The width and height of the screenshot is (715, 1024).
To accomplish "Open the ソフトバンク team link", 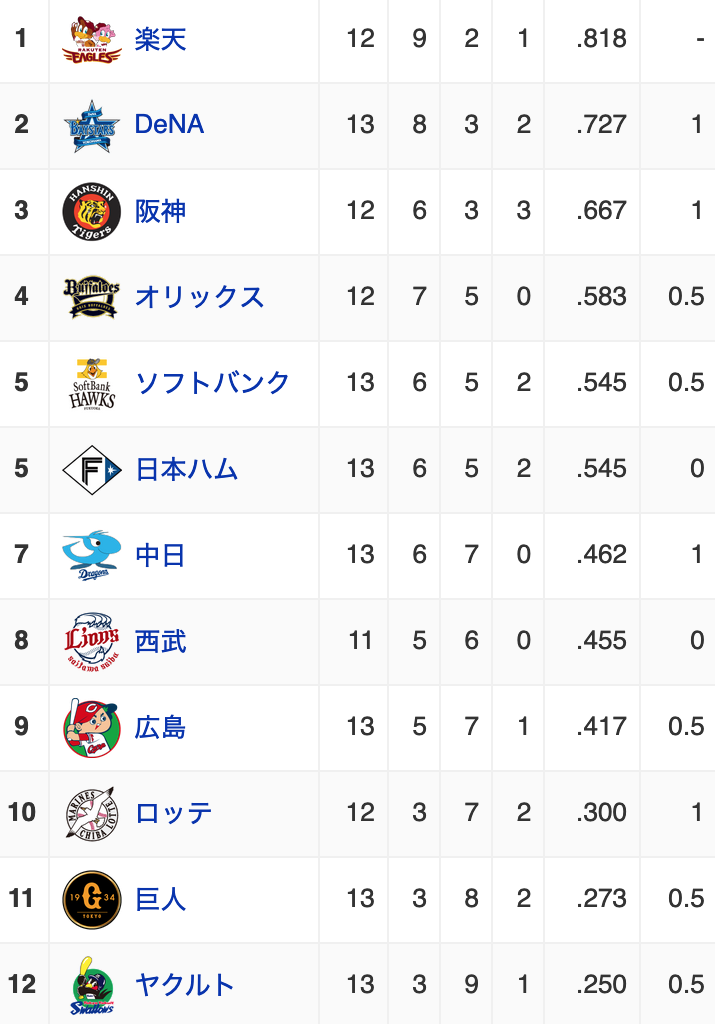I will click(212, 383).
